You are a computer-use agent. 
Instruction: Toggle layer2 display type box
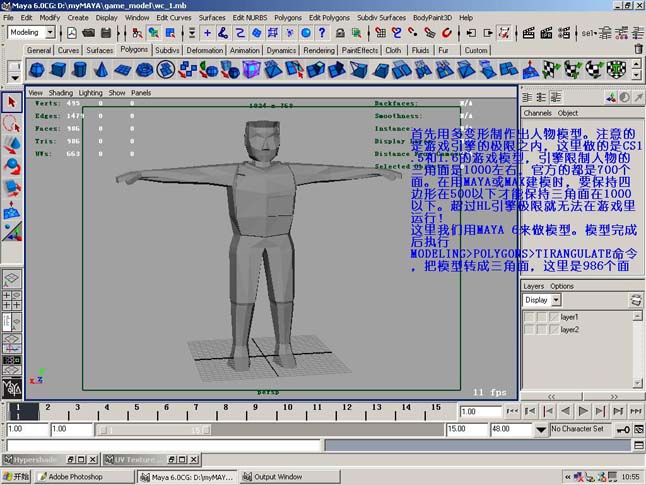pos(541,330)
